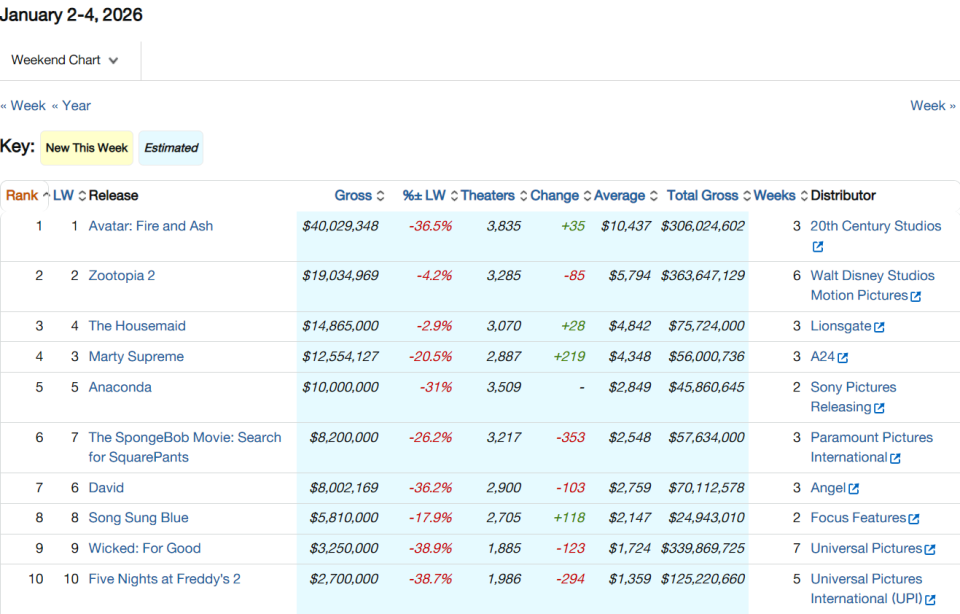Click external link icon under 20th Century Studios
Image resolution: width=960 pixels, height=614 pixels.
817,247
